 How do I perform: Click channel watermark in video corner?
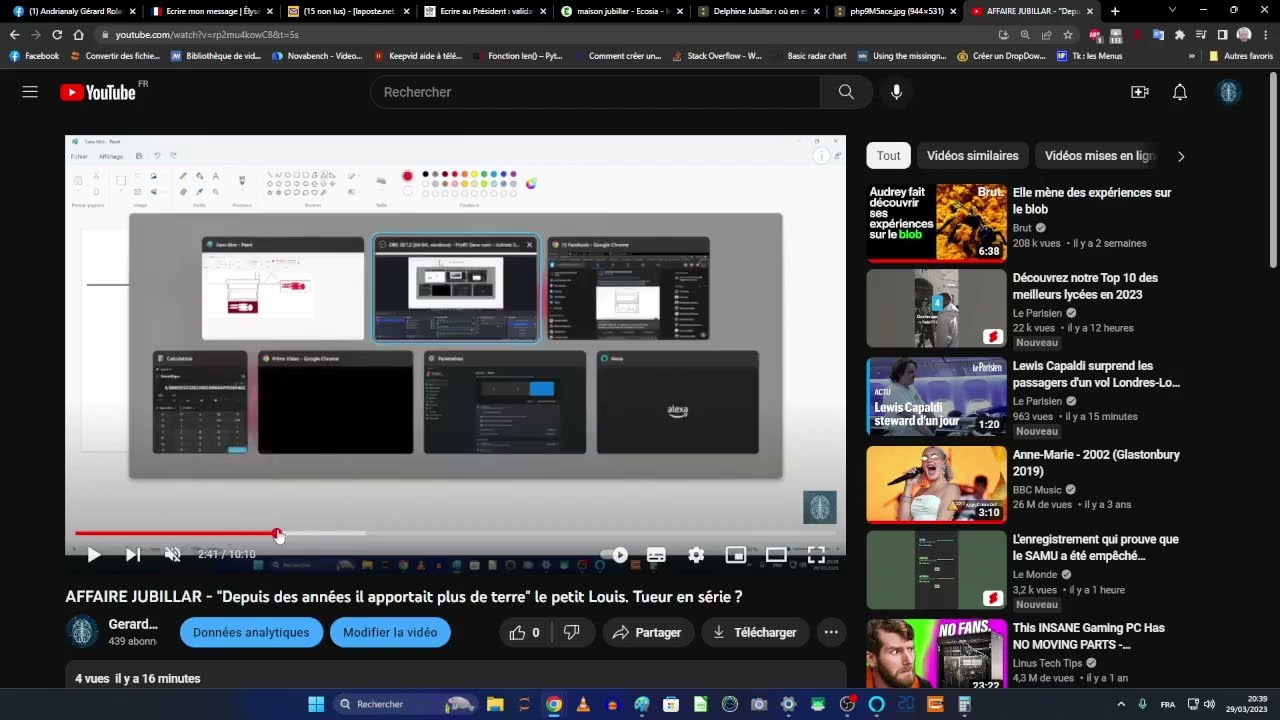pyautogui.click(x=820, y=507)
